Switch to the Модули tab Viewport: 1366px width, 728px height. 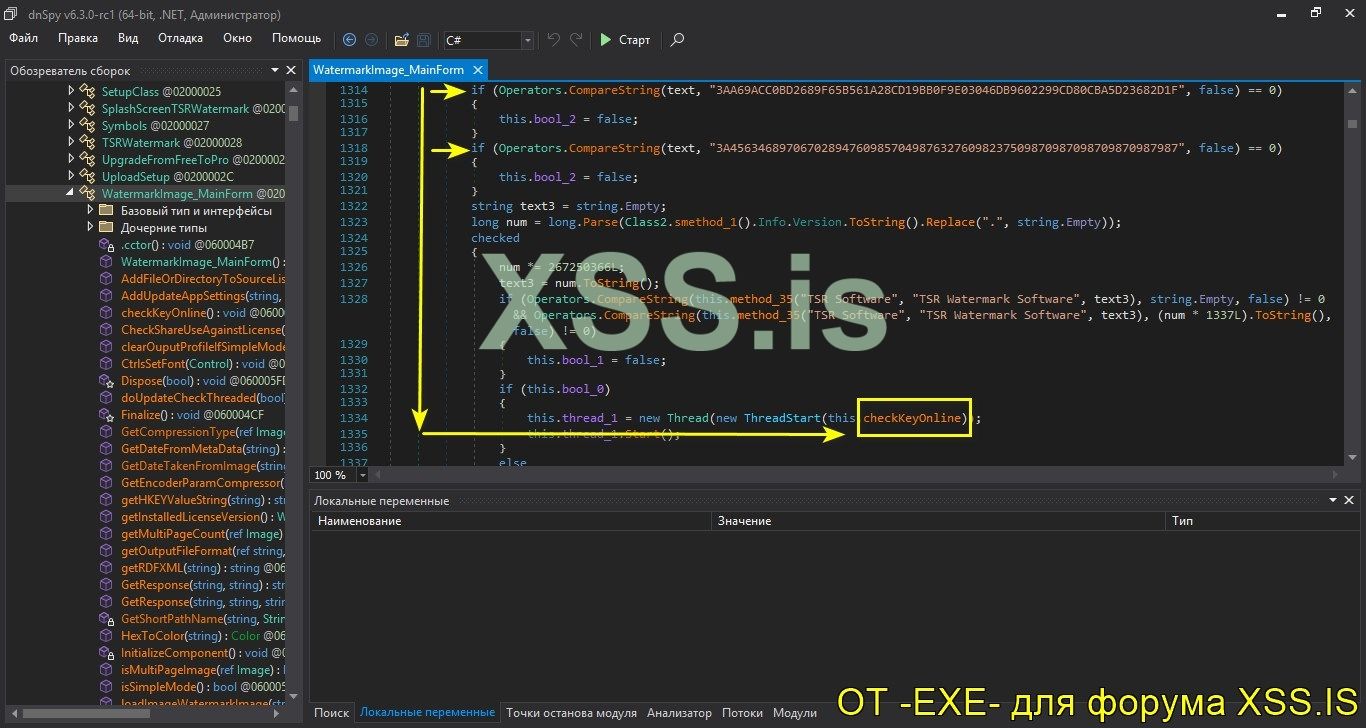click(x=795, y=713)
